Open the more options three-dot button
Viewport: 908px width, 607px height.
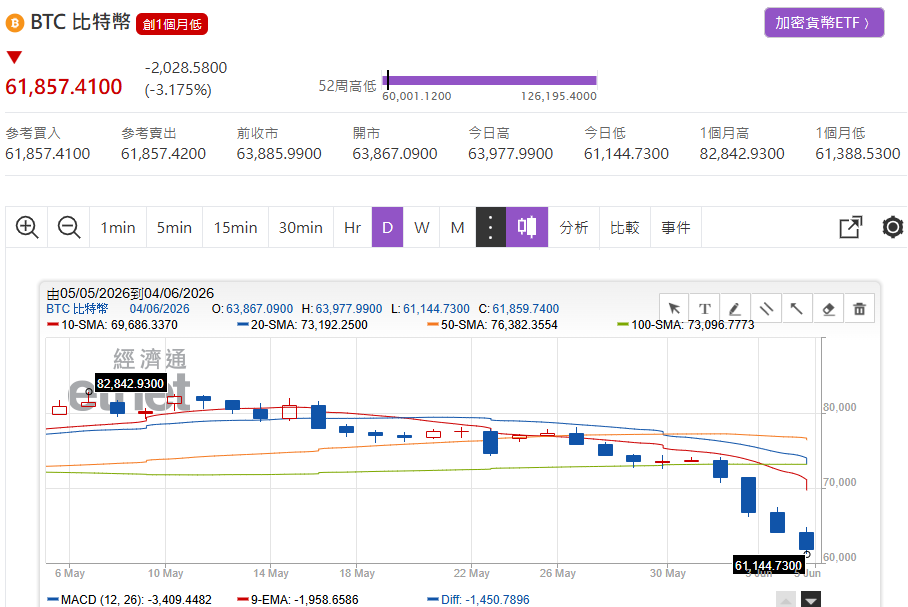pyautogui.click(x=490, y=227)
